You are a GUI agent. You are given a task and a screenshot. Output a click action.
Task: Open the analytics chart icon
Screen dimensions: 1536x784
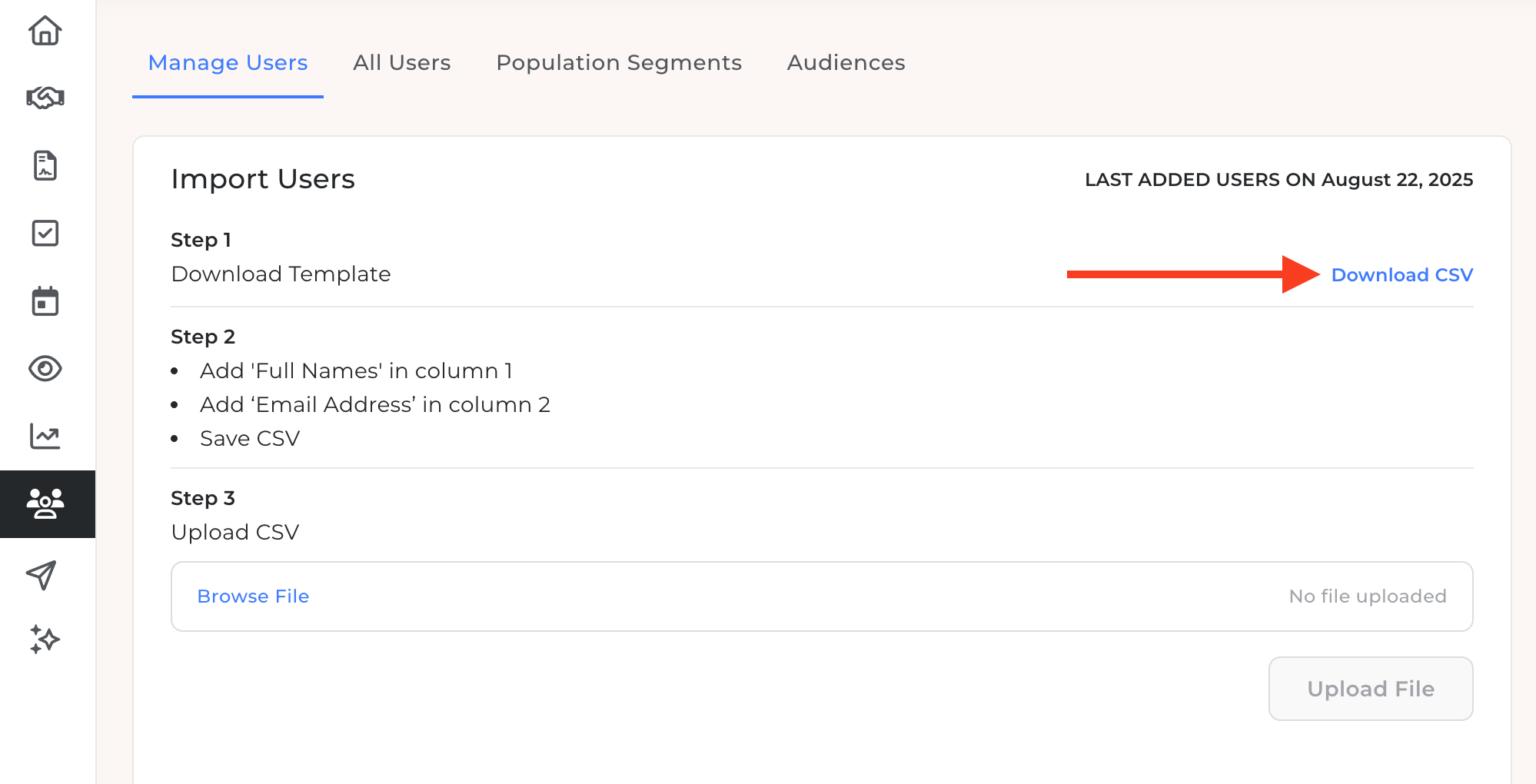tap(45, 436)
